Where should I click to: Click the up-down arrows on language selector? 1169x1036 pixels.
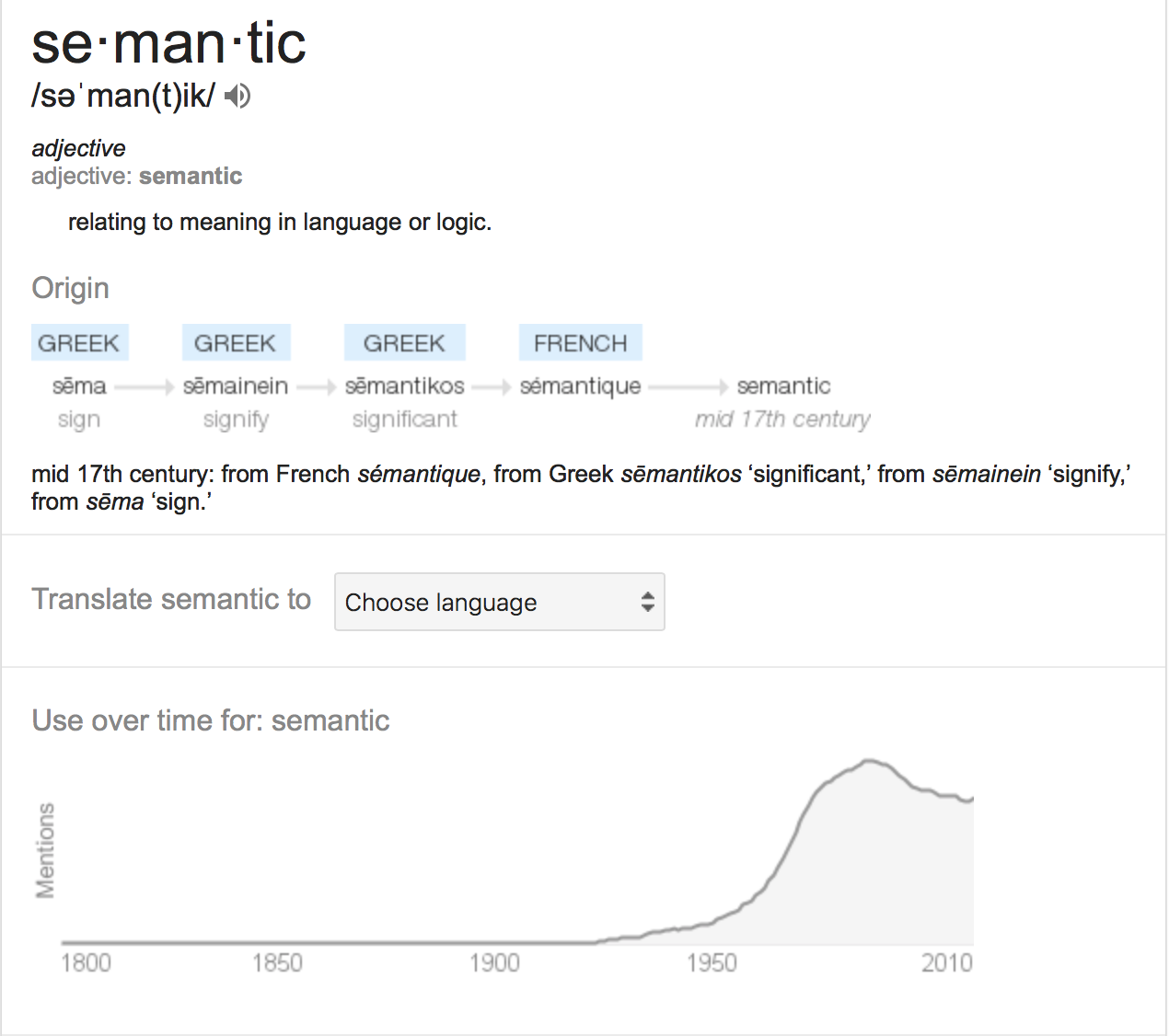tap(648, 602)
